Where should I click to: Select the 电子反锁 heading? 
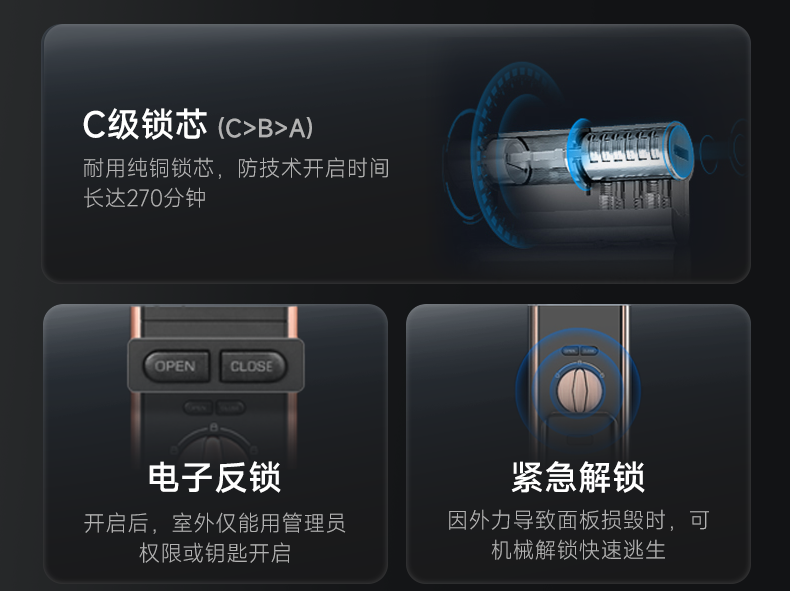pyautogui.click(x=214, y=477)
